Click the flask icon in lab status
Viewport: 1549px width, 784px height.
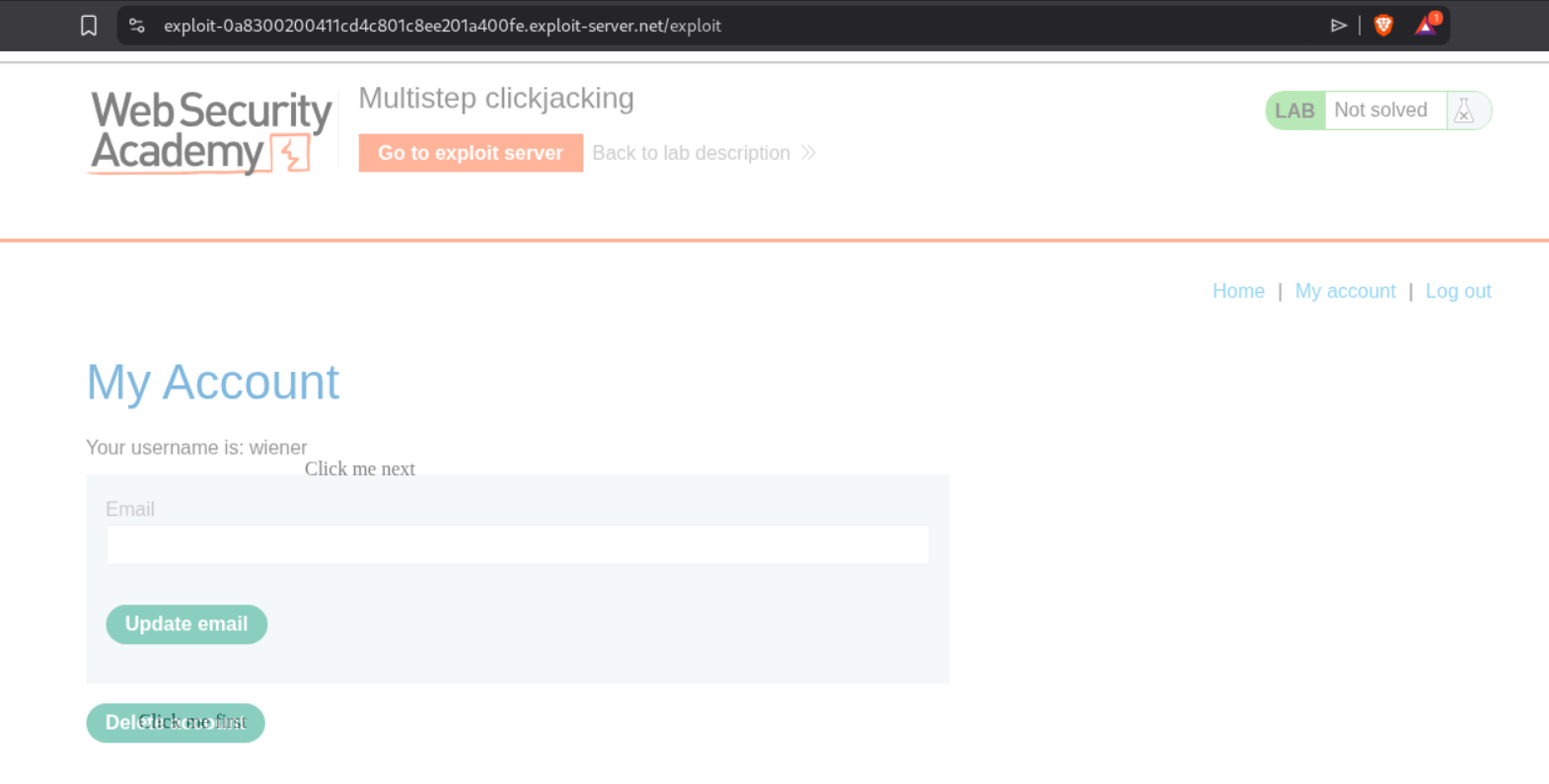click(x=1464, y=110)
